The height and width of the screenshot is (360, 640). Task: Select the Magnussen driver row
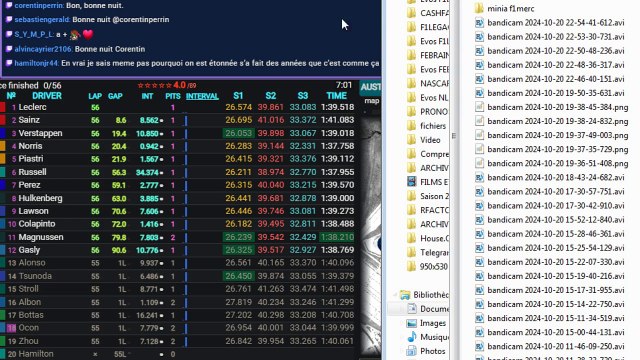178,237
